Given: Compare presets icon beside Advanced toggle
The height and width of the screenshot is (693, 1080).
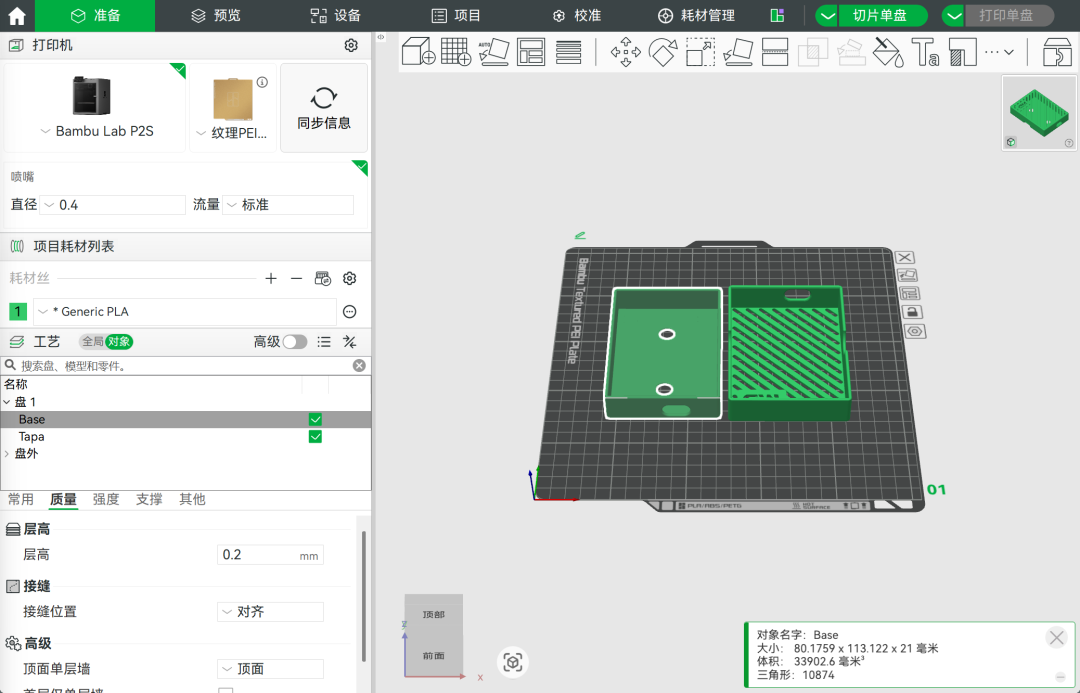Looking at the screenshot, I should [350, 342].
